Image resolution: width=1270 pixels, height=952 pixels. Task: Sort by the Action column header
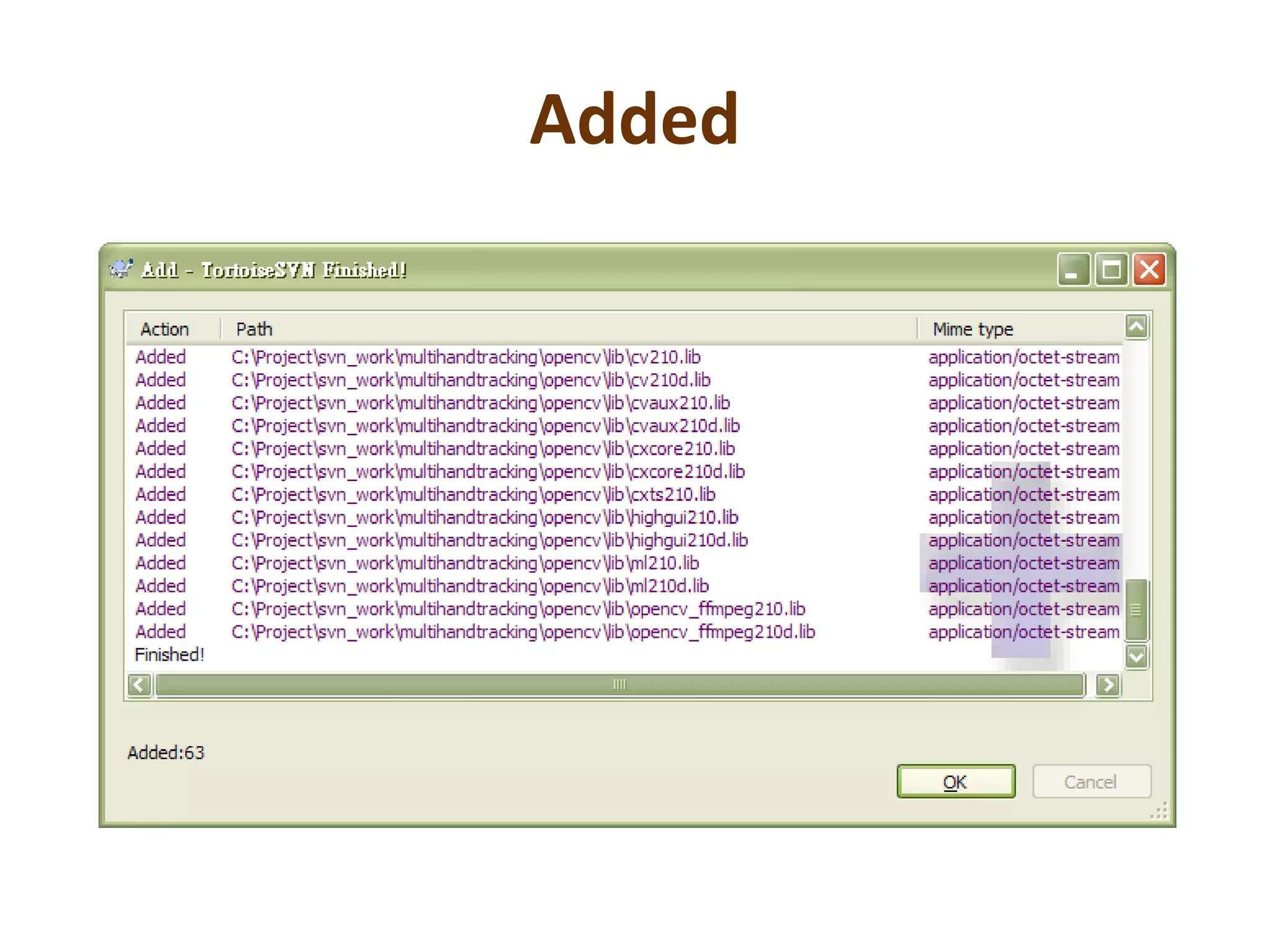[165, 329]
